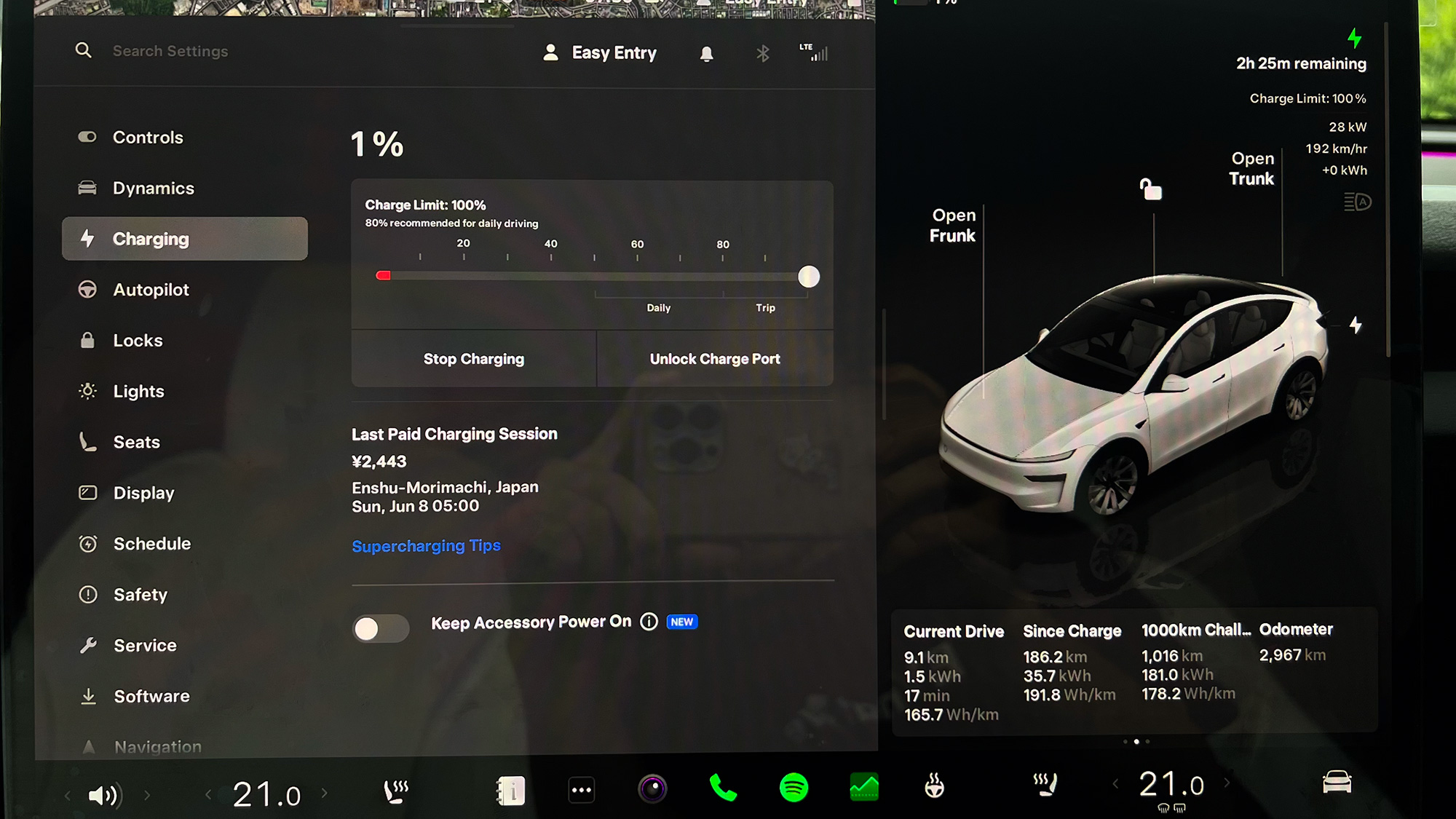Viewport: 1456px width, 819px height.
Task: Click Unlock Charge Port button
Action: point(715,359)
